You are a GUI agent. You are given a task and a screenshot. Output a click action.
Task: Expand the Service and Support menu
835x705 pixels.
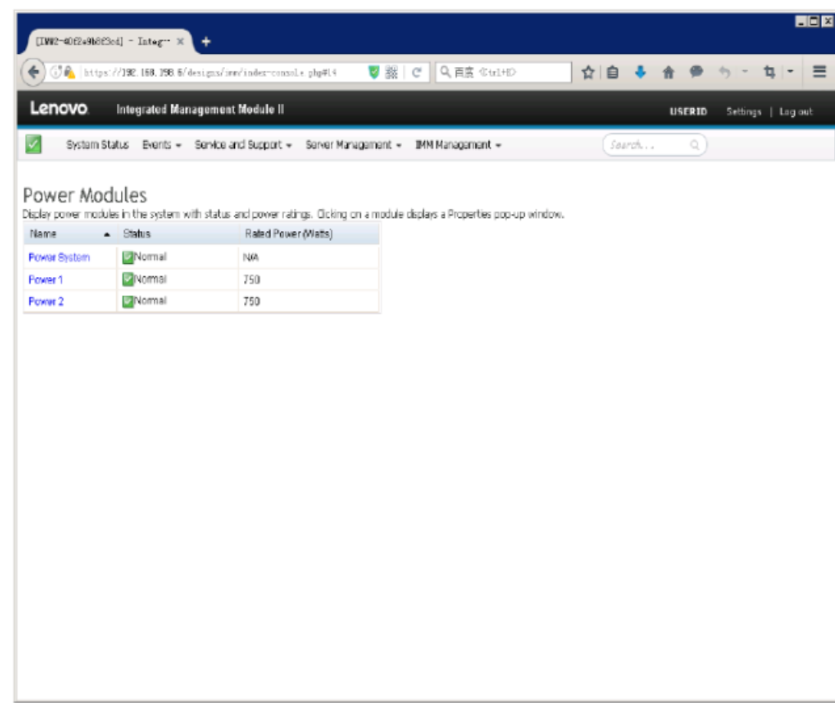[x=243, y=145]
